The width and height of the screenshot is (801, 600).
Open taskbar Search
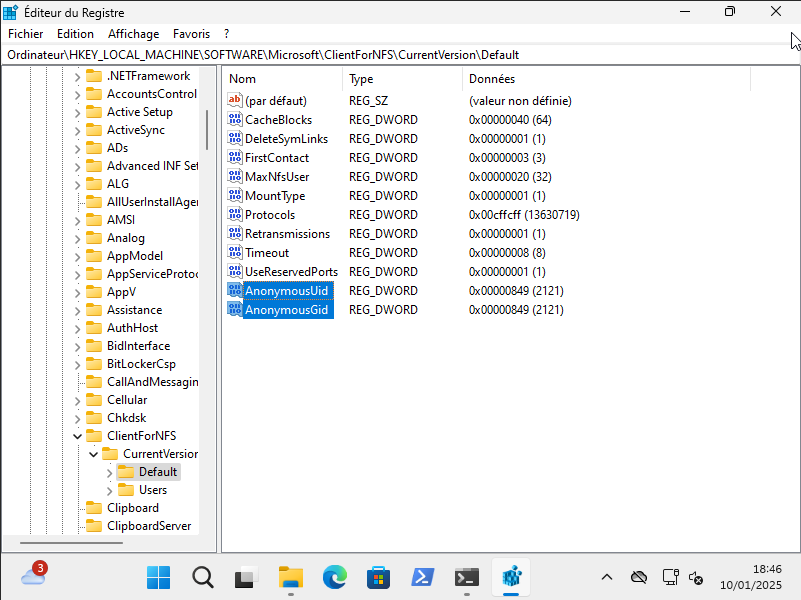[x=203, y=578]
